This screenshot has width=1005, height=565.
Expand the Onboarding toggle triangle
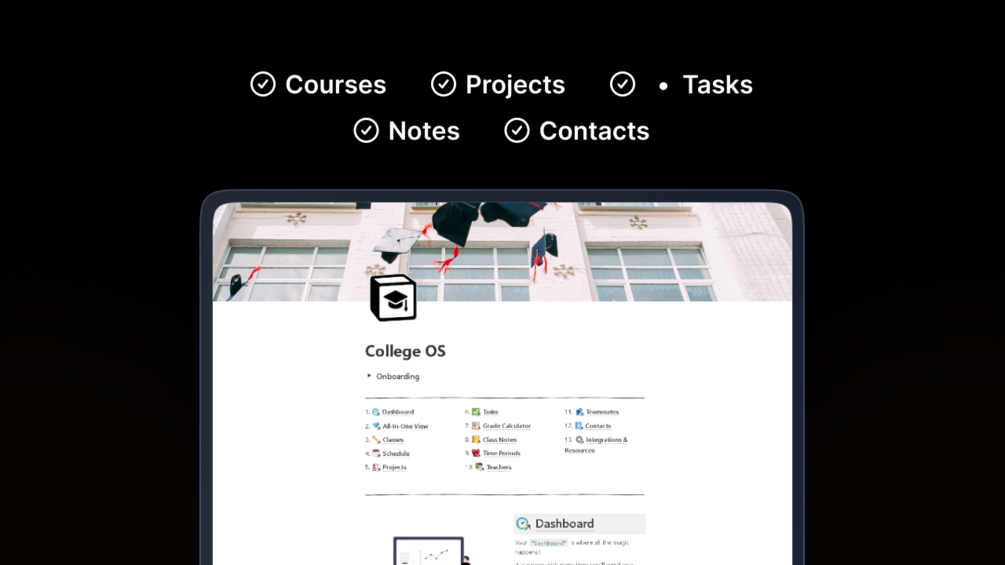[369, 376]
